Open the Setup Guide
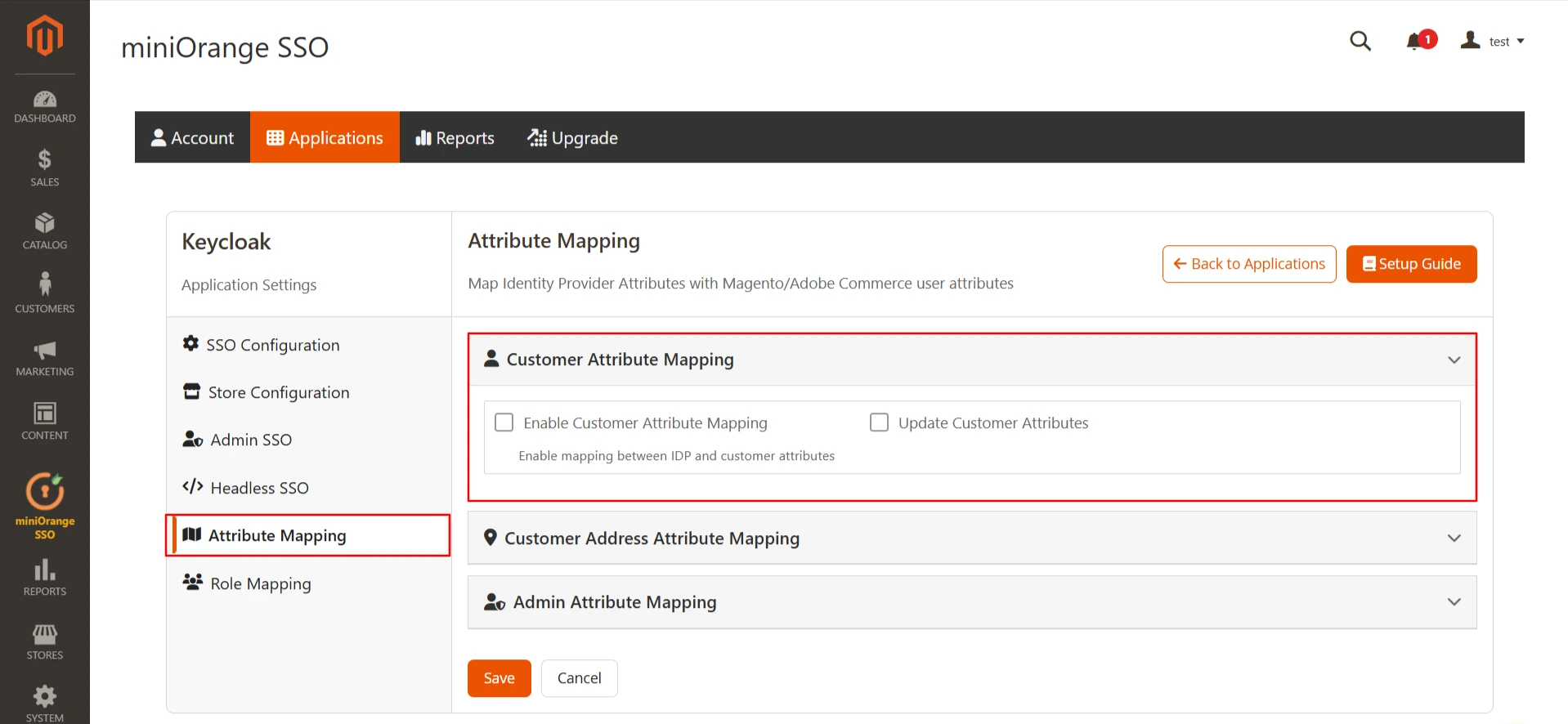 pyautogui.click(x=1412, y=264)
